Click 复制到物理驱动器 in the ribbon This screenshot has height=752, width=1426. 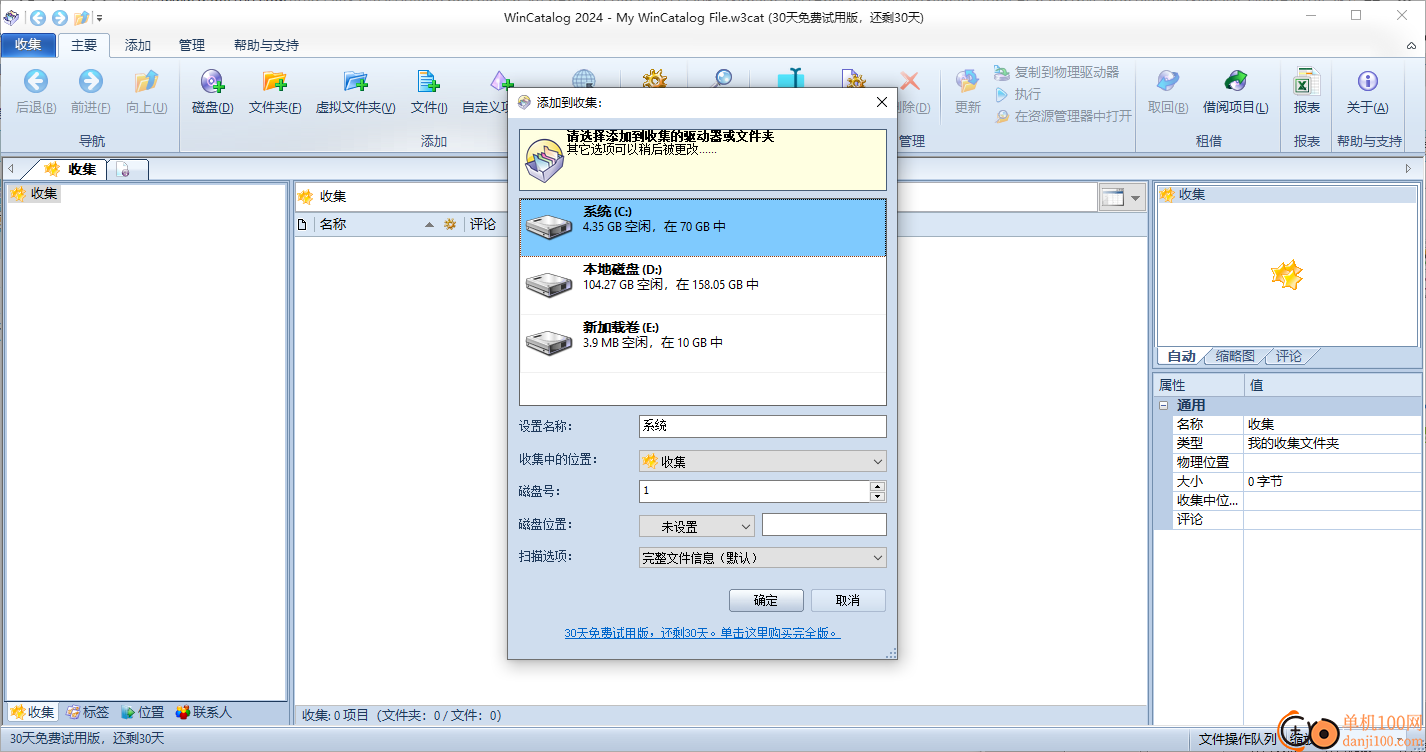tap(1057, 72)
